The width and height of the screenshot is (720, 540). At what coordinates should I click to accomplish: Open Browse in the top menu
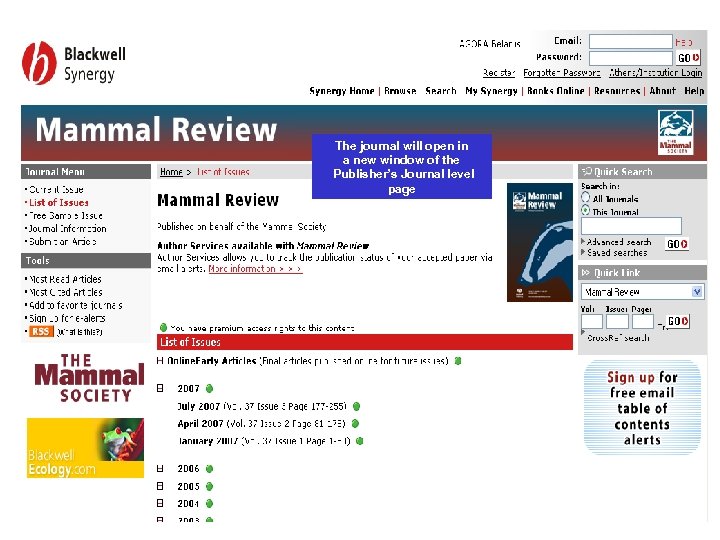coord(400,91)
